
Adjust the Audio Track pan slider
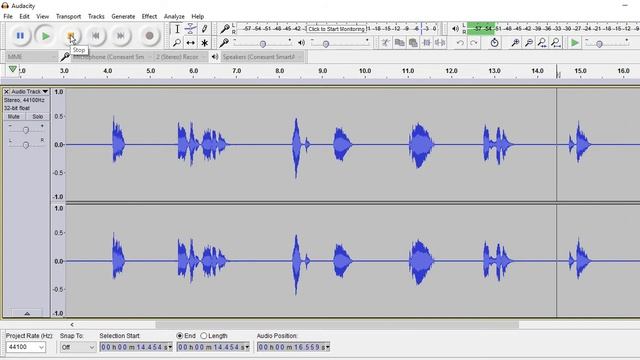tap(26, 144)
